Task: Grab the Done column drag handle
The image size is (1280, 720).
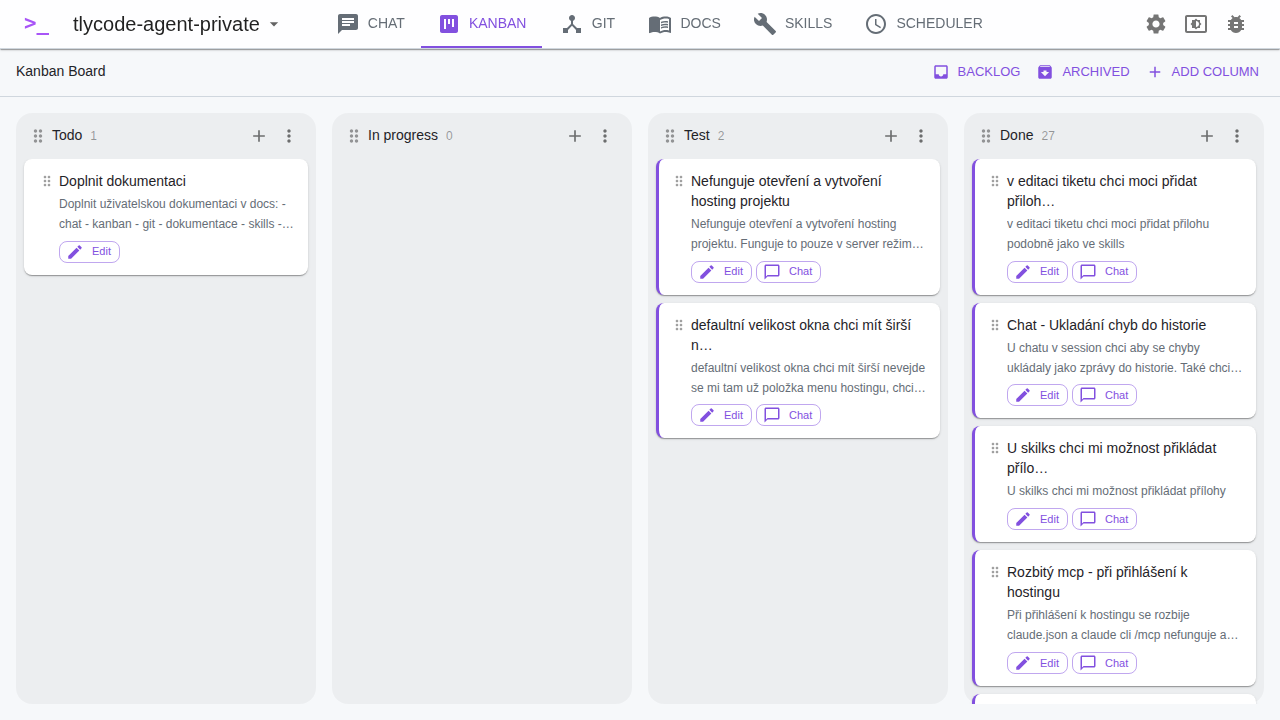Action: point(986,136)
